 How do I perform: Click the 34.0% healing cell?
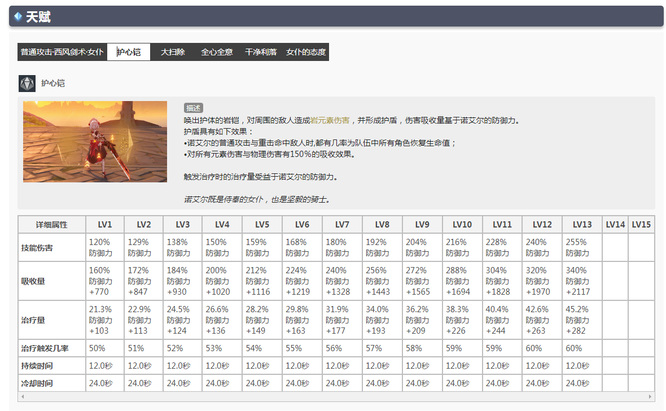[382, 320]
